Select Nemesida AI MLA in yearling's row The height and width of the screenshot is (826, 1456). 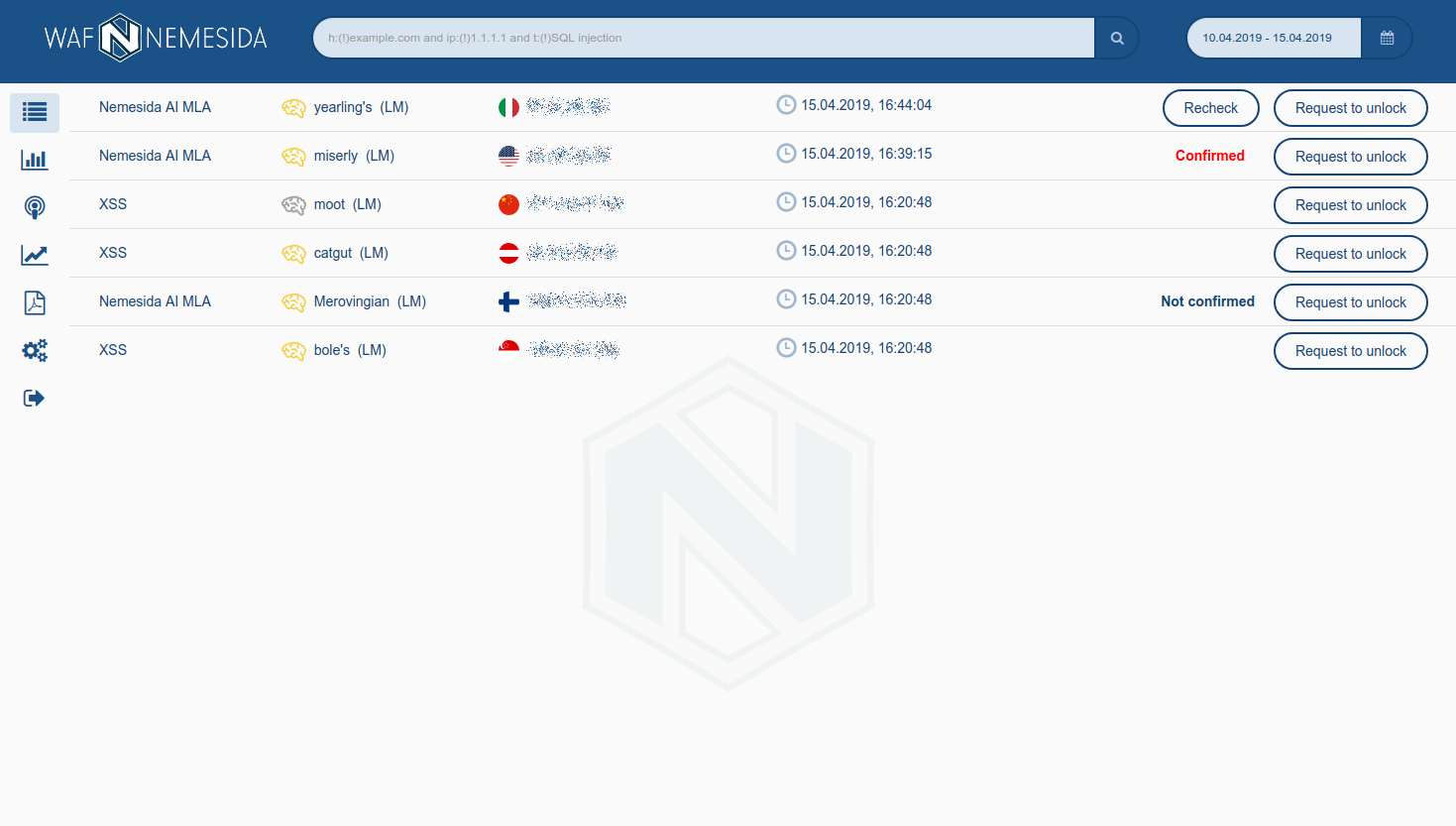pos(155,107)
